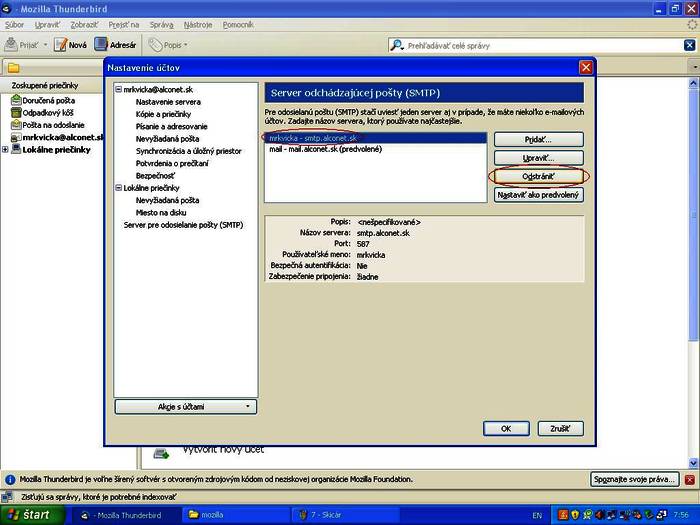This screenshot has height=525, width=700.
Task: Select Miesto na disku in account tree
Action: tap(161, 212)
